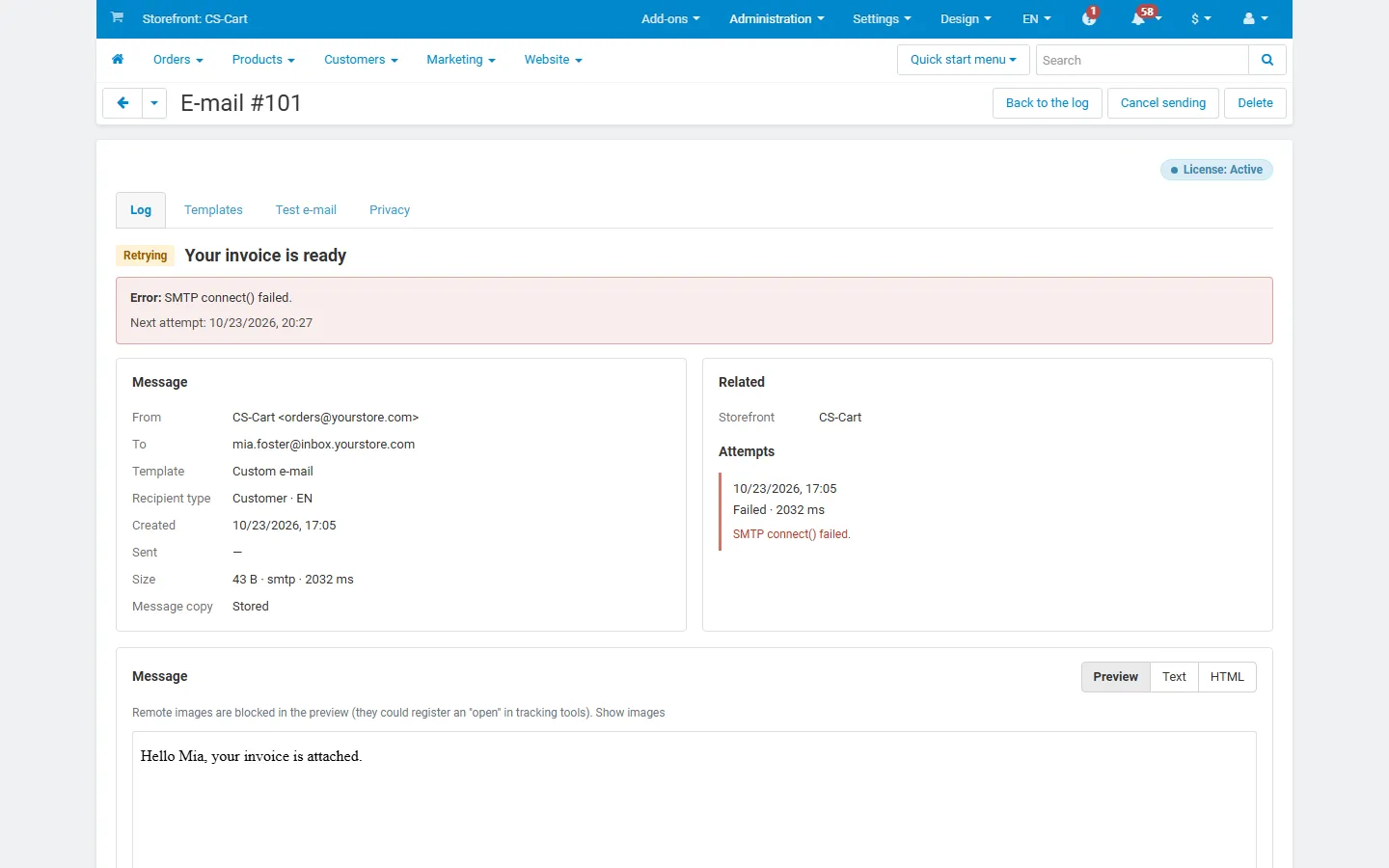Click the Cancel sending button

click(1163, 103)
